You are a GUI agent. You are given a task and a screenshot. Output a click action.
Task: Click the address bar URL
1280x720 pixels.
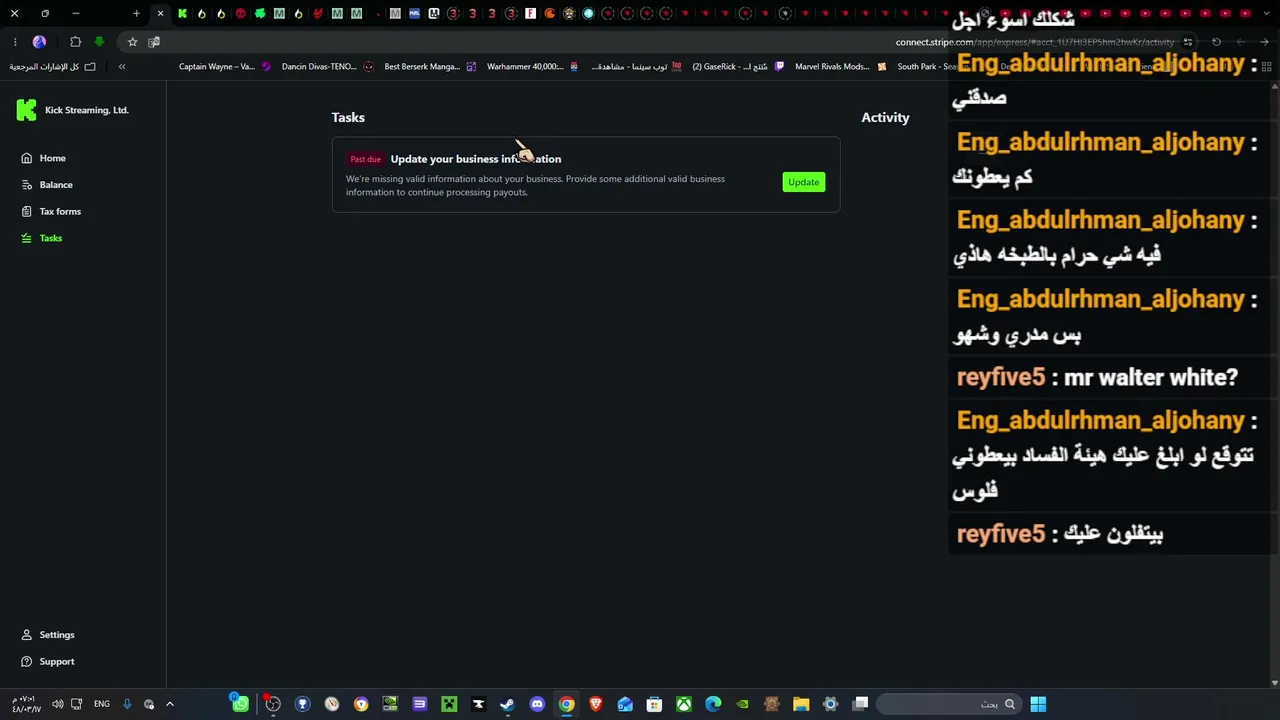click(x=1034, y=42)
